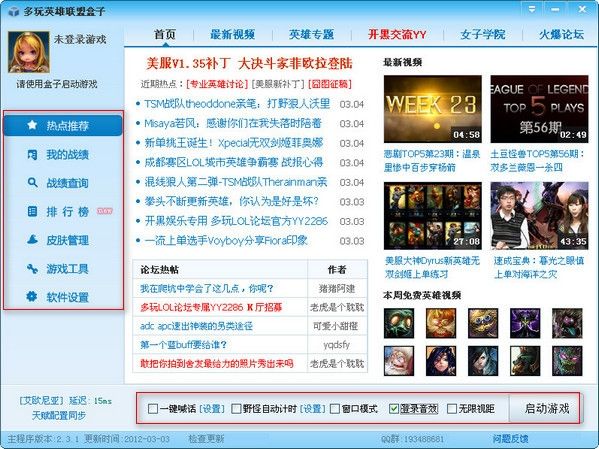Open video caption 恶剧TOP5第23期
599x449 pixels.
tap(432, 160)
